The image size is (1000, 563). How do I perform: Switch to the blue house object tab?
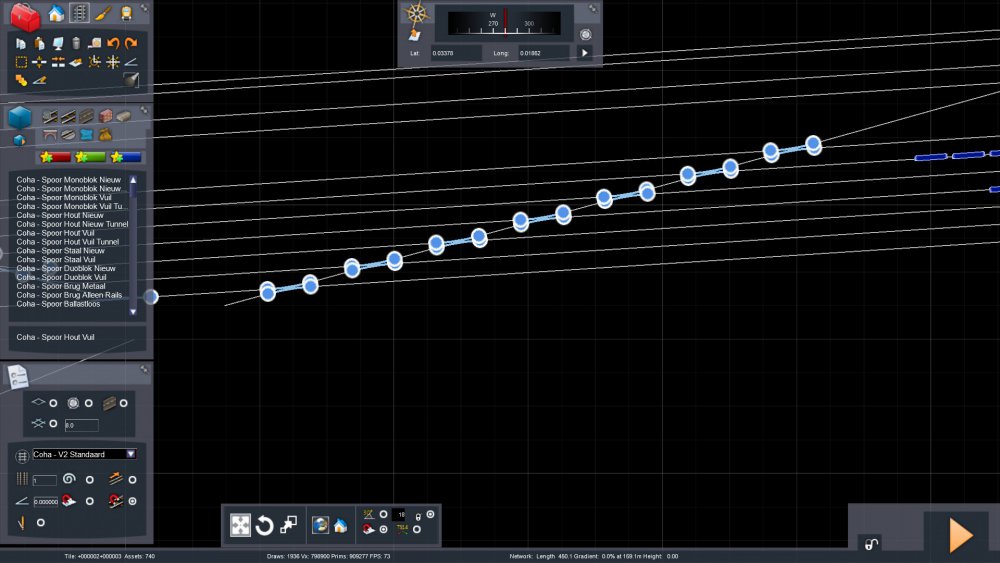tap(56, 14)
